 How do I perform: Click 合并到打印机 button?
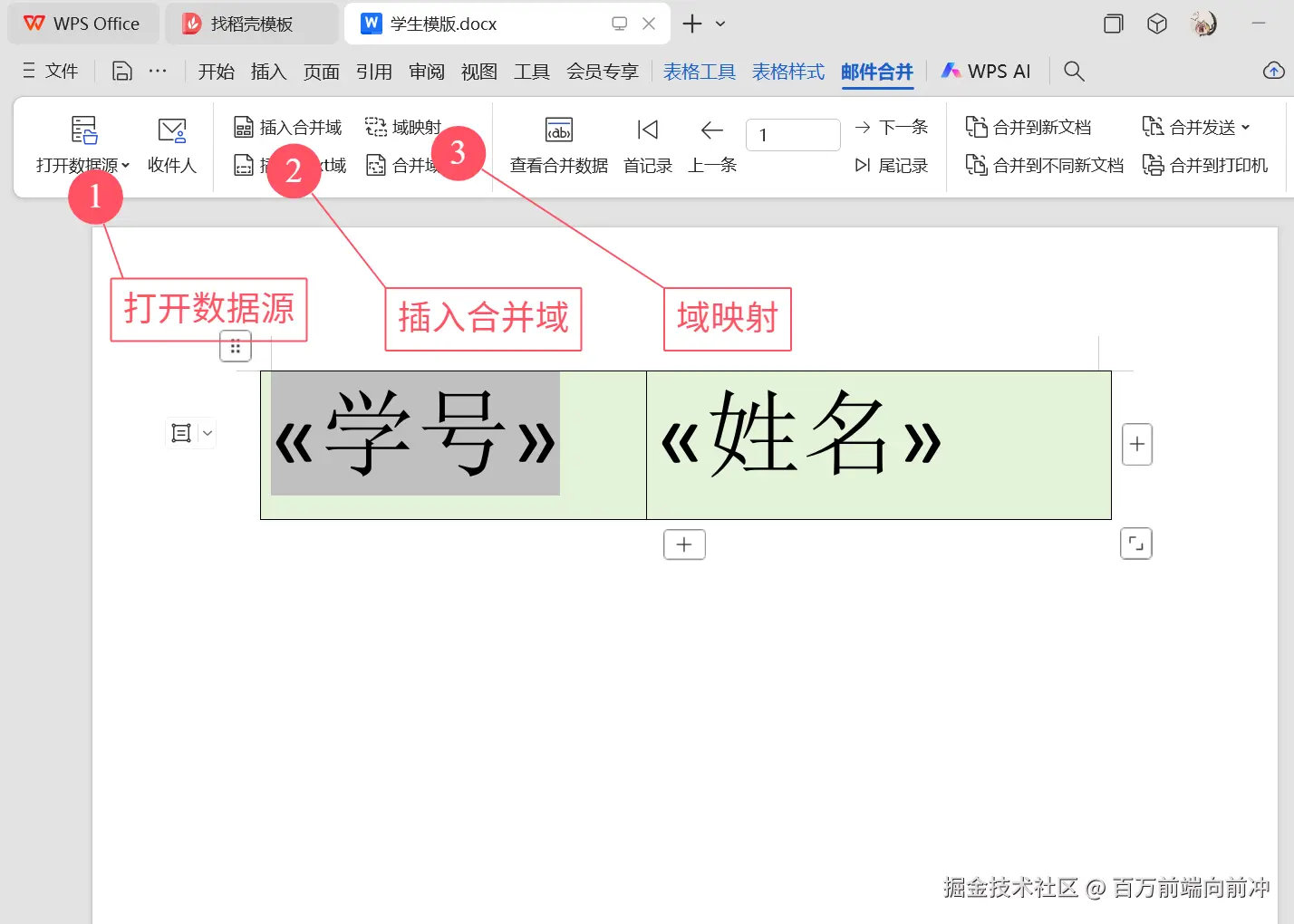click(1205, 166)
